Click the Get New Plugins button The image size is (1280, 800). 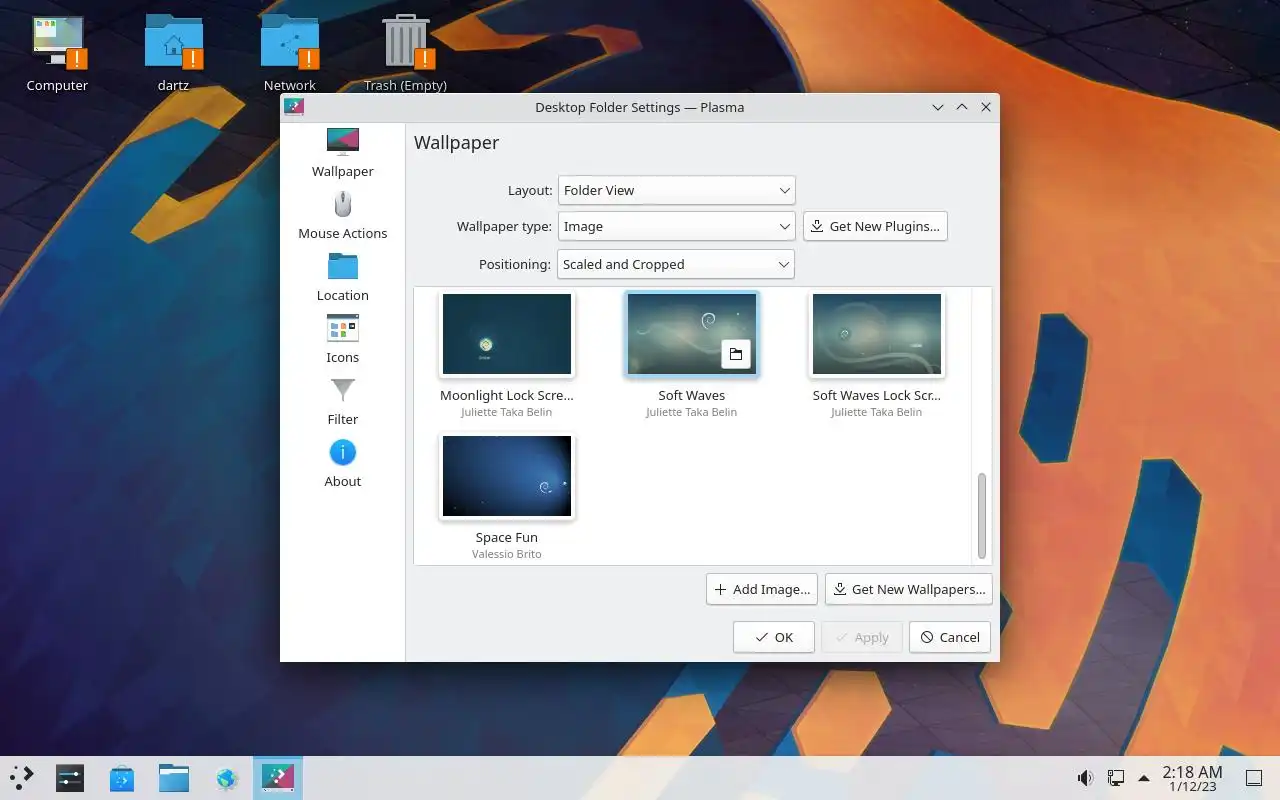(x=875, y=226)
